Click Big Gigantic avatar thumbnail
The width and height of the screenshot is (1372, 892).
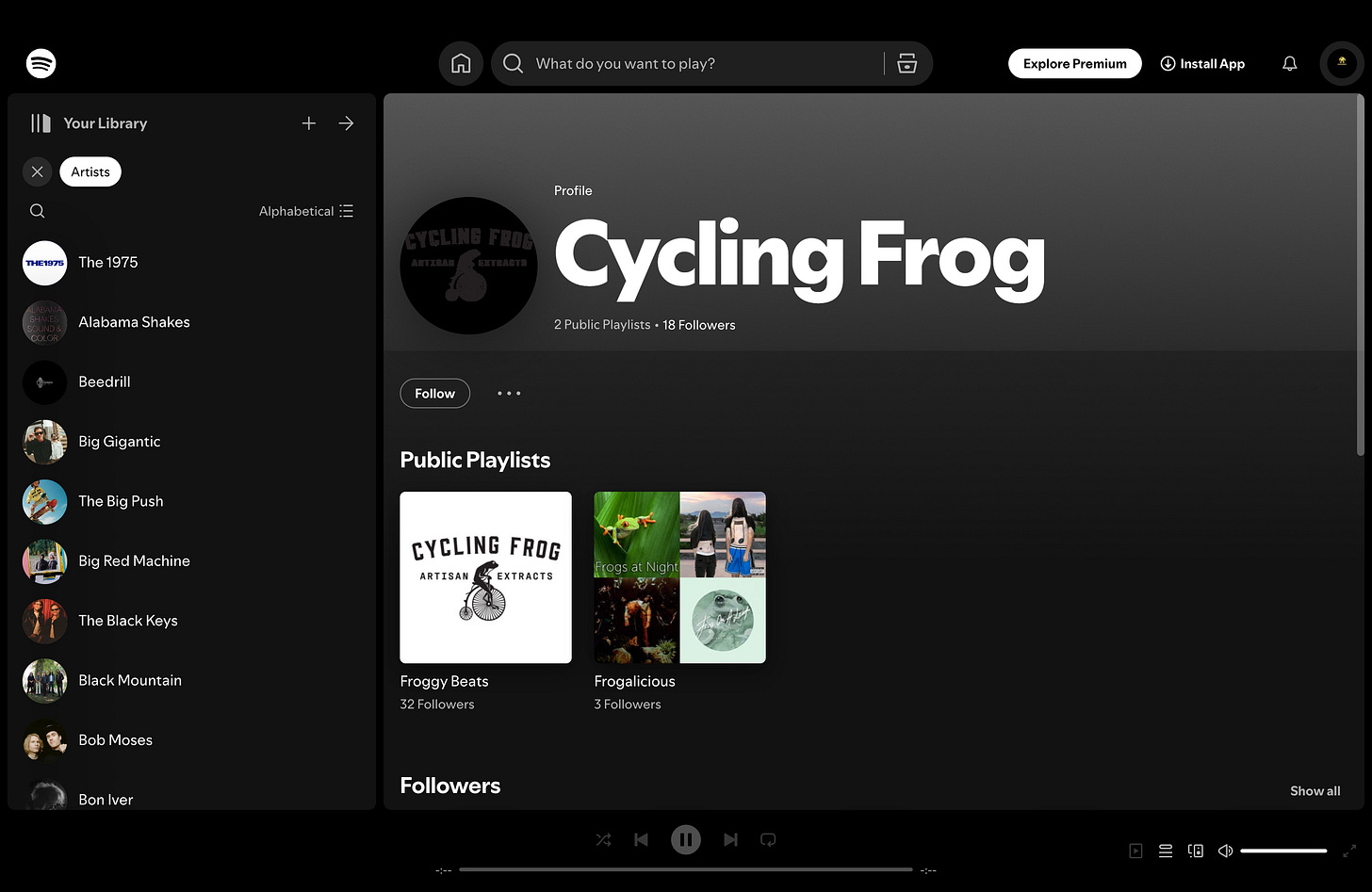click(x=45, y=442)
